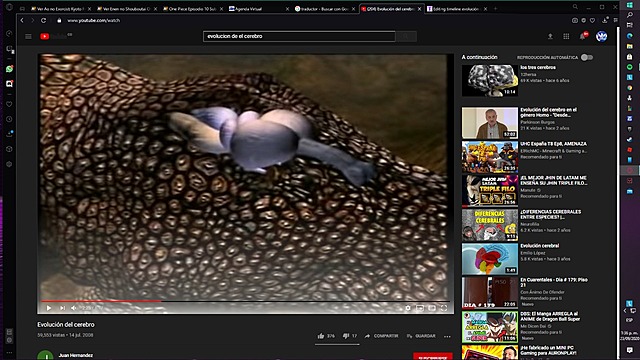
Task: Close the Agenda Virtual tab
Action: click(x=287, y=9)
